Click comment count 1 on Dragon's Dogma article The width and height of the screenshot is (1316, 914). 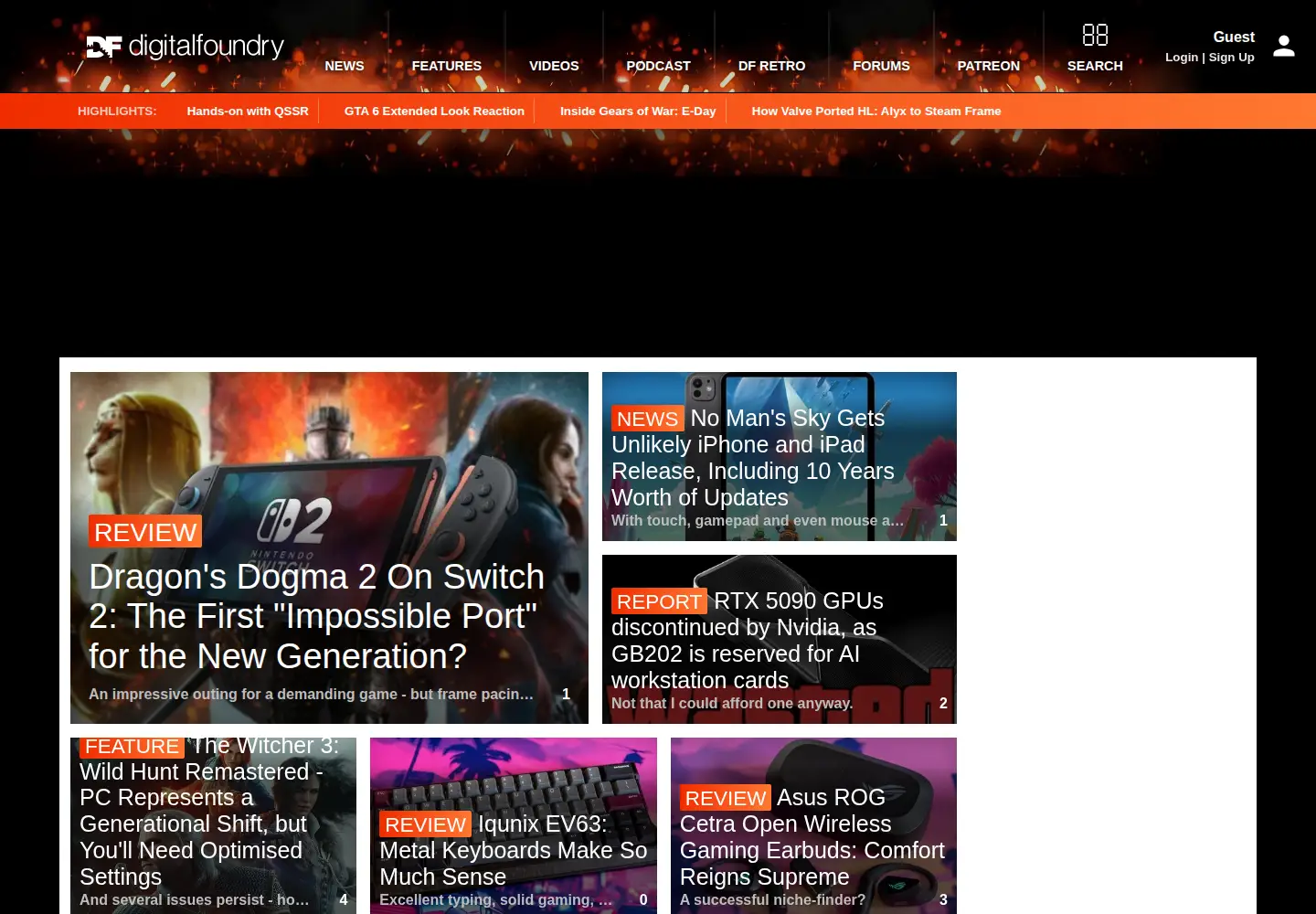click(566, 695)
